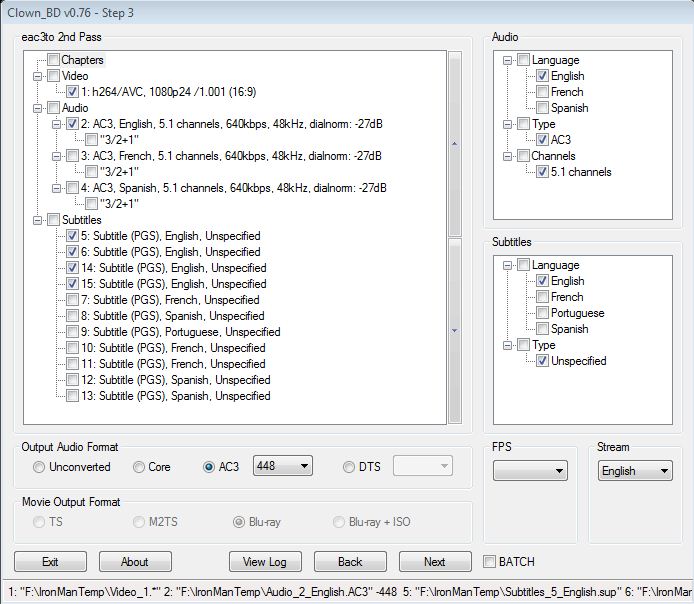Check the Language parent checkbox in Audio panel
This screenshot has height=604, width=694.
[523, 59]
